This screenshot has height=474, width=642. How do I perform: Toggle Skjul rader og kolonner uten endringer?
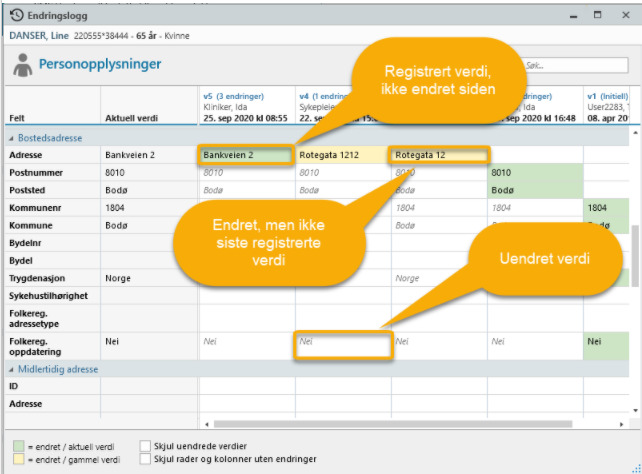[x=146, y=459]
